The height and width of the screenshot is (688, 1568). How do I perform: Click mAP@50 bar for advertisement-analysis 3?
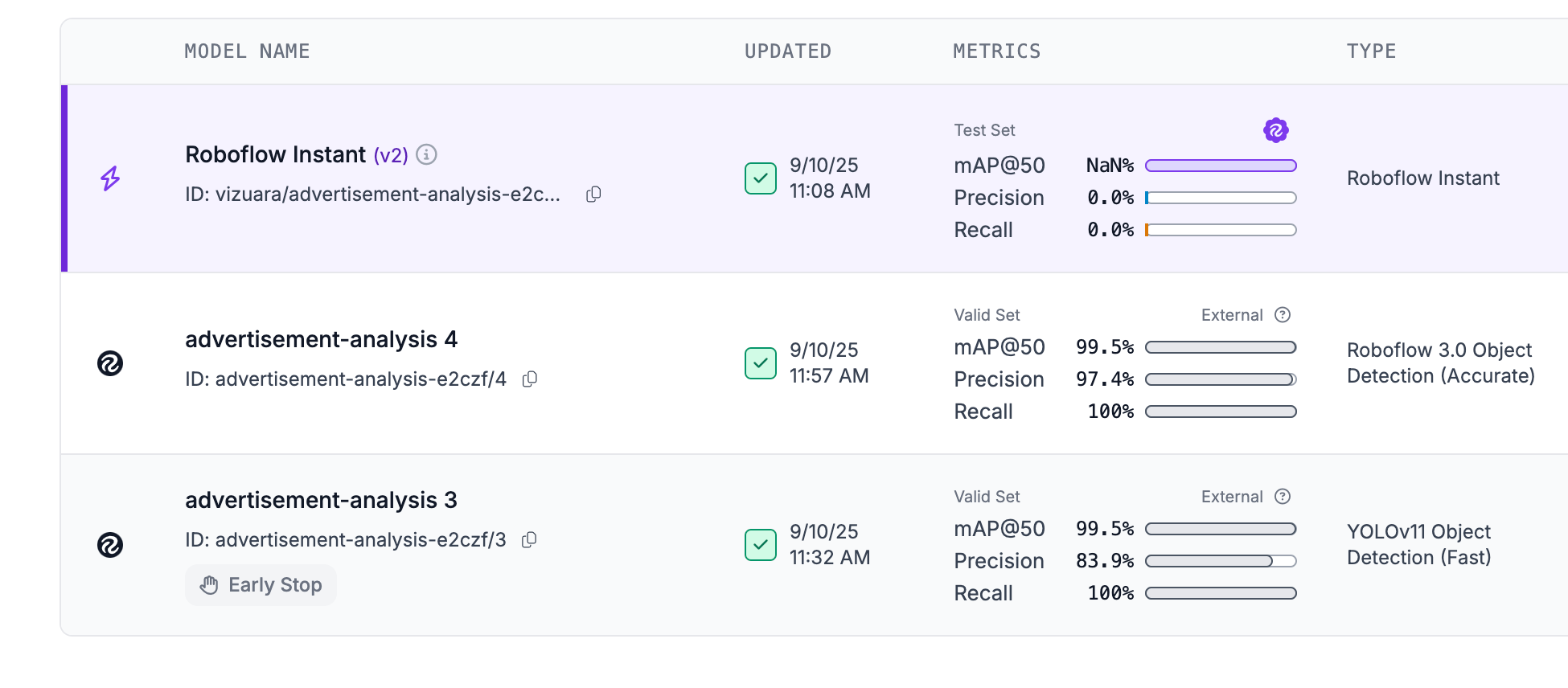point(1221,529)
